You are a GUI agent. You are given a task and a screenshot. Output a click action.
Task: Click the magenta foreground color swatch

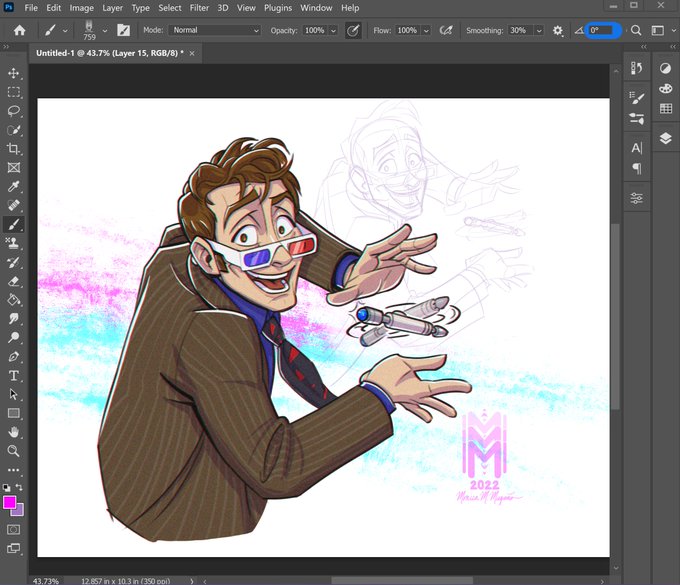(10, 503)
